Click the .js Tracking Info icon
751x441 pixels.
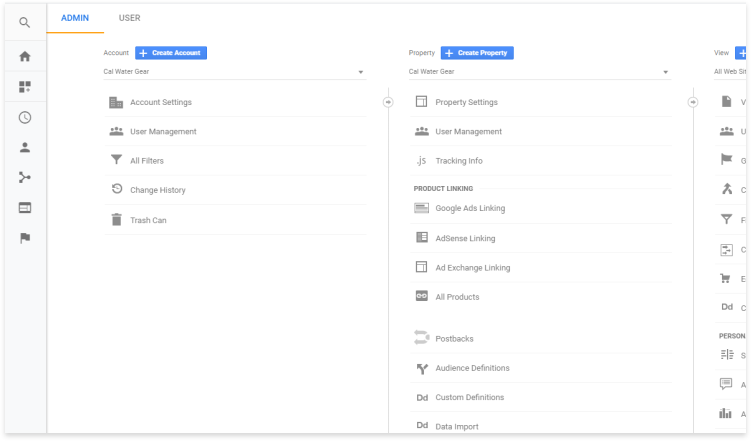coord(421,160)
